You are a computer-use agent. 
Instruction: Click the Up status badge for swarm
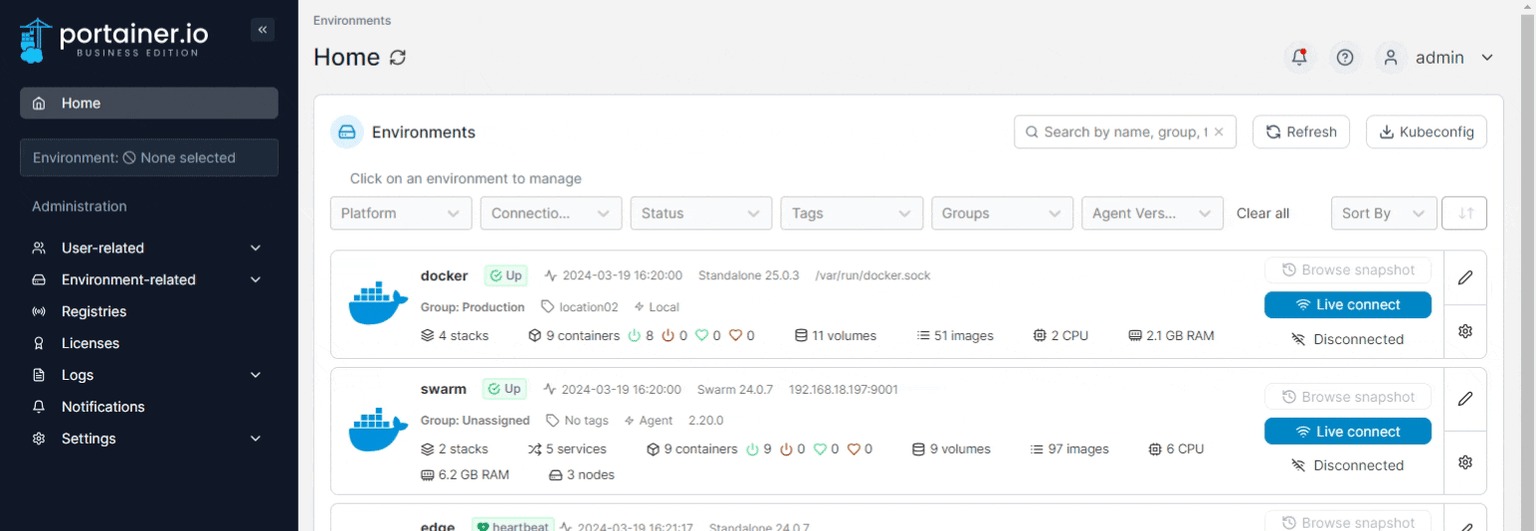click(504, 389)
